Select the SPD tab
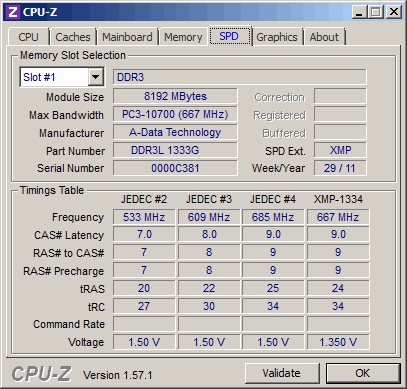Viewport: 407px width, 389px height. click(230, 36)
